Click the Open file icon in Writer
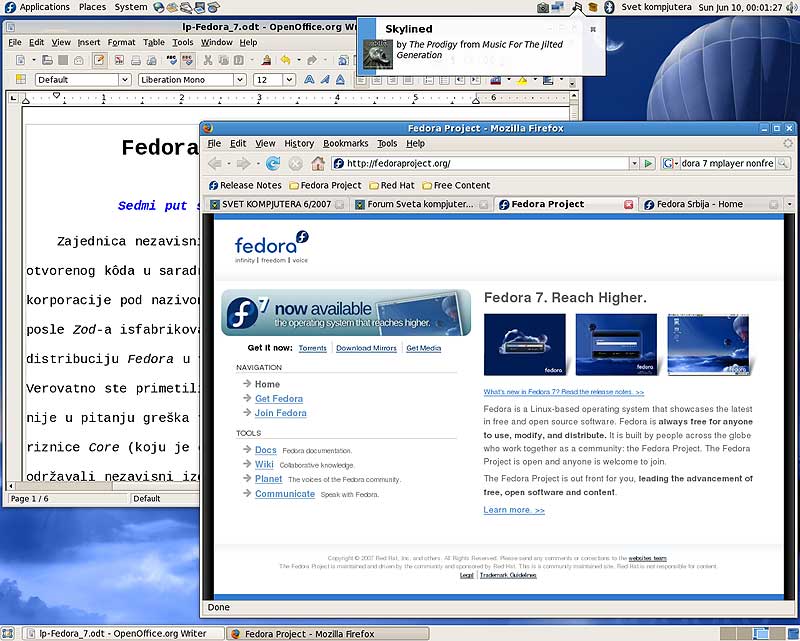 click(47, 60)
